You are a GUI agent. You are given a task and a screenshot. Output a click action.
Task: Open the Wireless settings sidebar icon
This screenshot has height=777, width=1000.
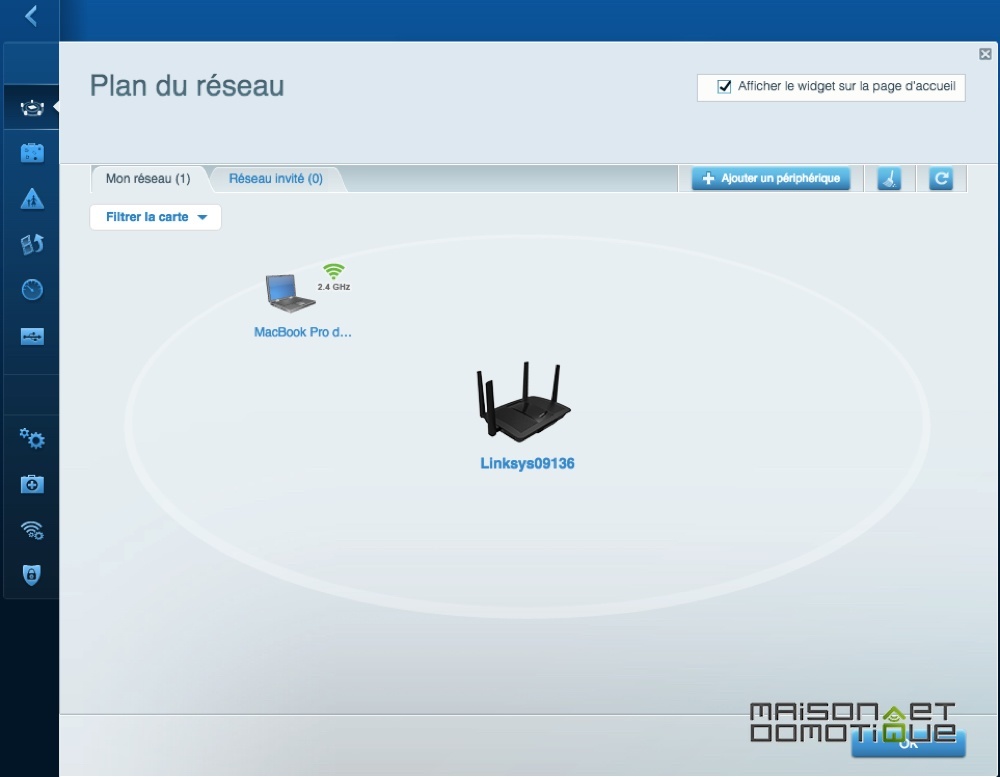[x=32, y=530]
